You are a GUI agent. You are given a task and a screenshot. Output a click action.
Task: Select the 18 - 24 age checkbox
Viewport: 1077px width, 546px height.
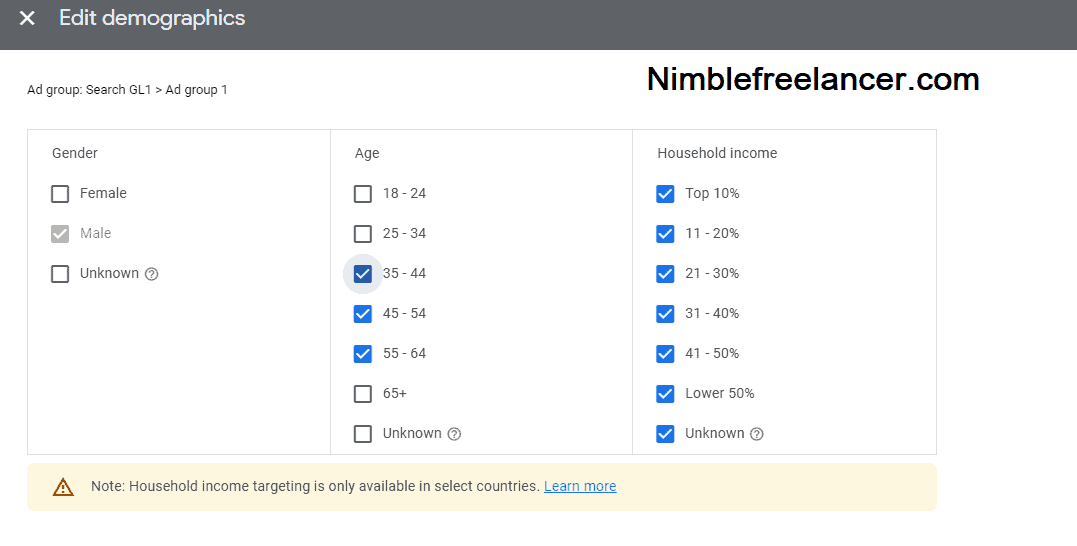[x=363, y=194]
